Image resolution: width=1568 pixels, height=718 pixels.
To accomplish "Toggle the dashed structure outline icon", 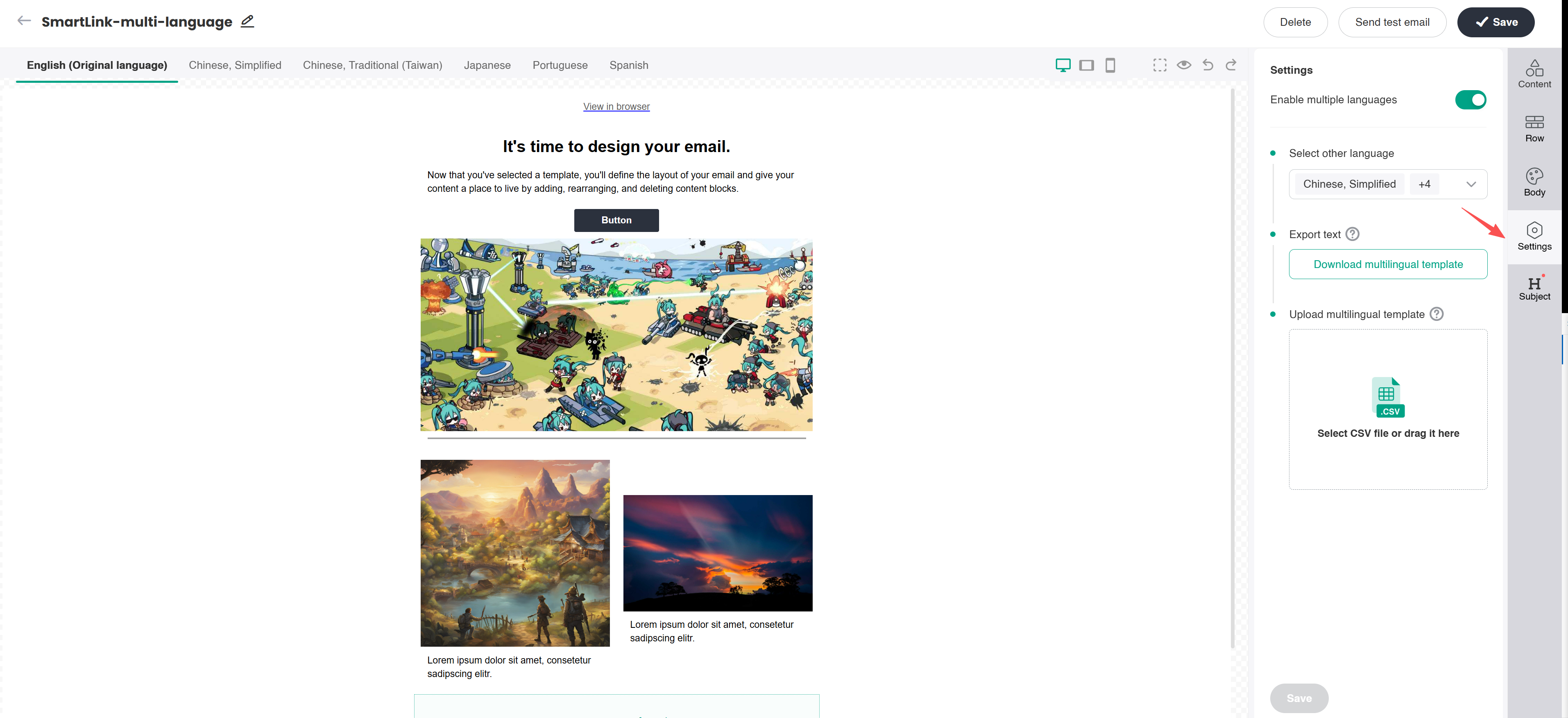I will (1160, 65).
